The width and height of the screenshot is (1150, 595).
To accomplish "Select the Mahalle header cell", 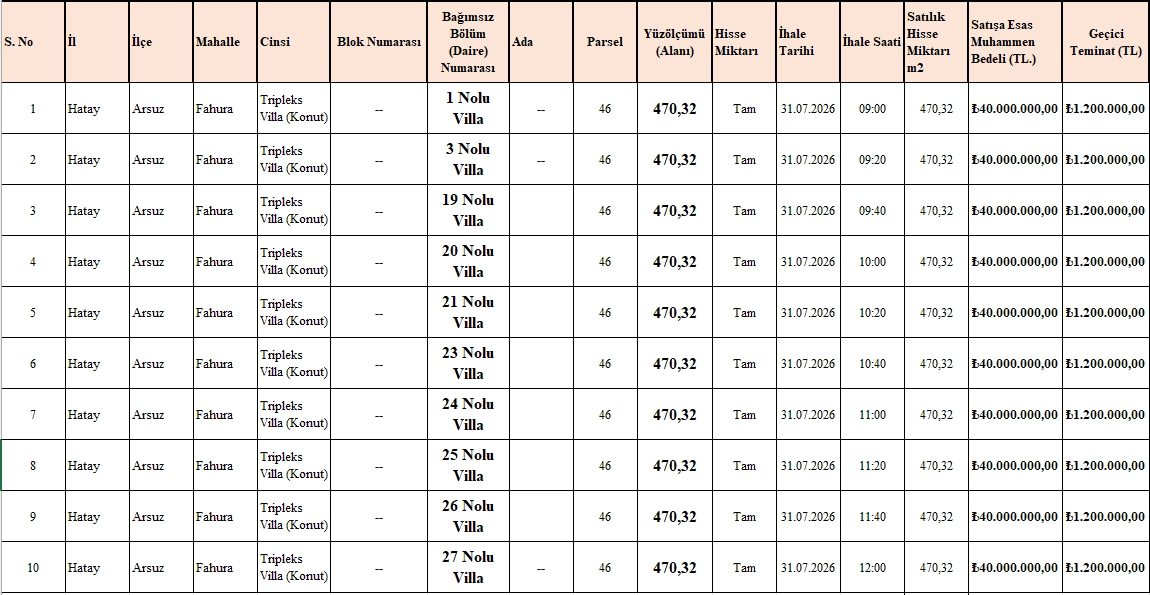I will (x=224, y=42).
